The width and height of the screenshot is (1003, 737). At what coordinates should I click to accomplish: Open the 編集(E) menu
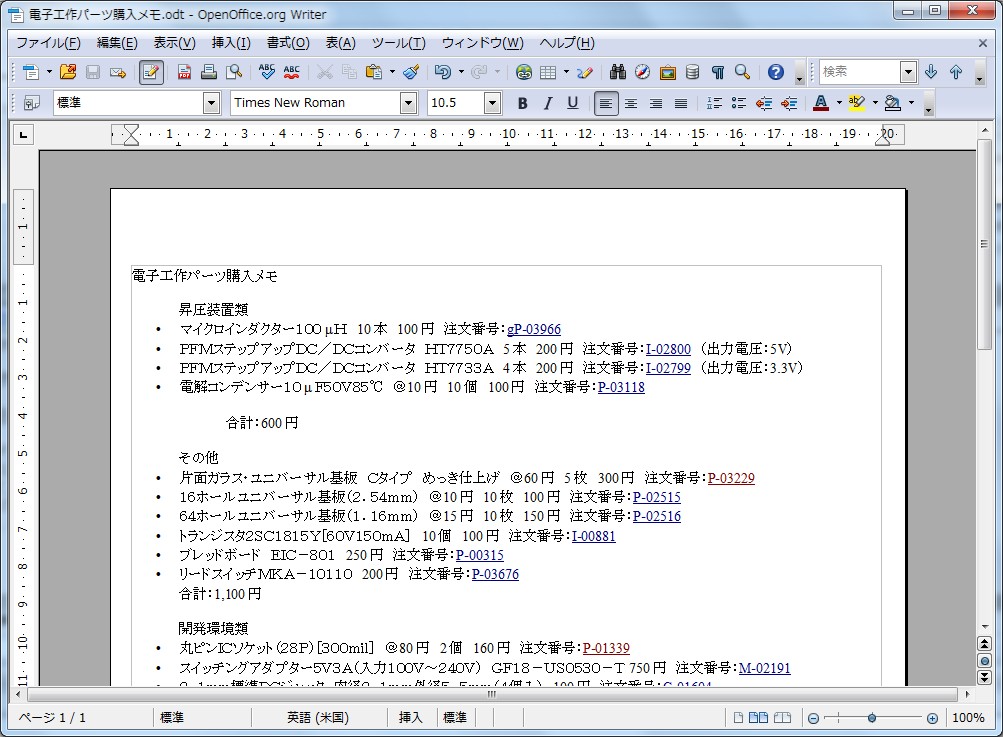tap(117, 43)
